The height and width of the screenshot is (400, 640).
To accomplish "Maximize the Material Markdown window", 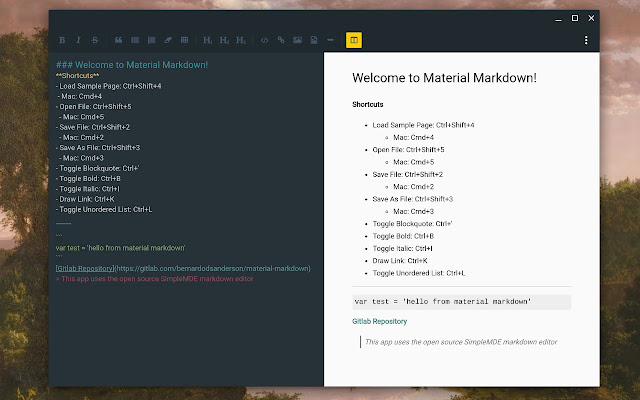I will pos(575,18).
